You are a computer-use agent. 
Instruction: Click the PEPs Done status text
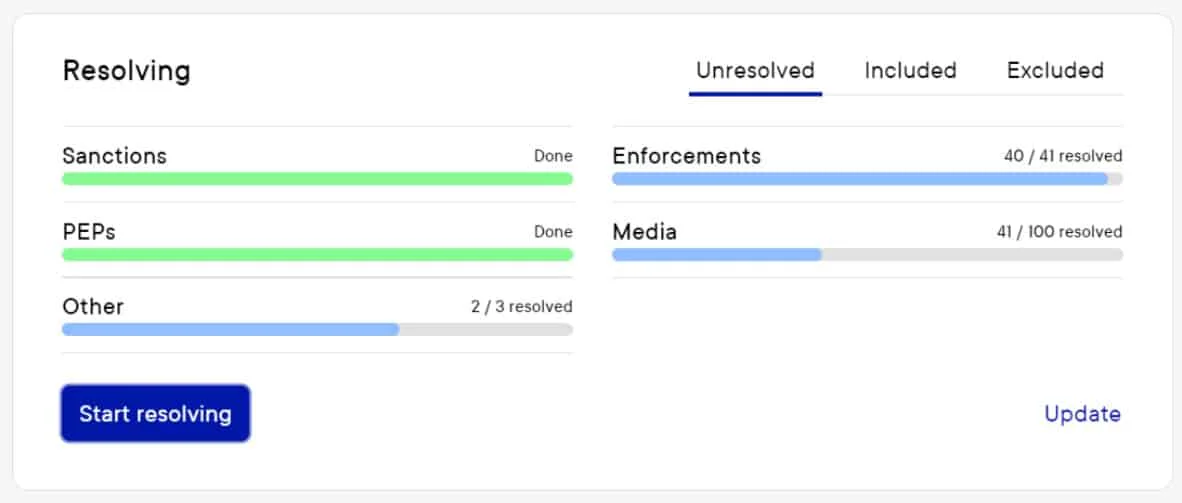[x=553, y=232]
